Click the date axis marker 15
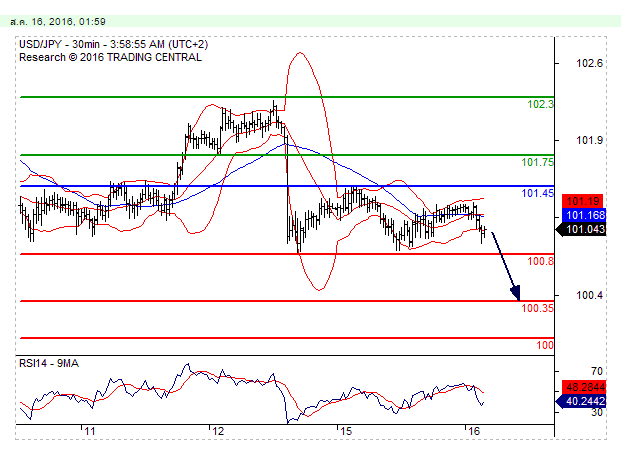Image resolution: width=621 pixels, height=455 pixels. [x=346, y=432]
